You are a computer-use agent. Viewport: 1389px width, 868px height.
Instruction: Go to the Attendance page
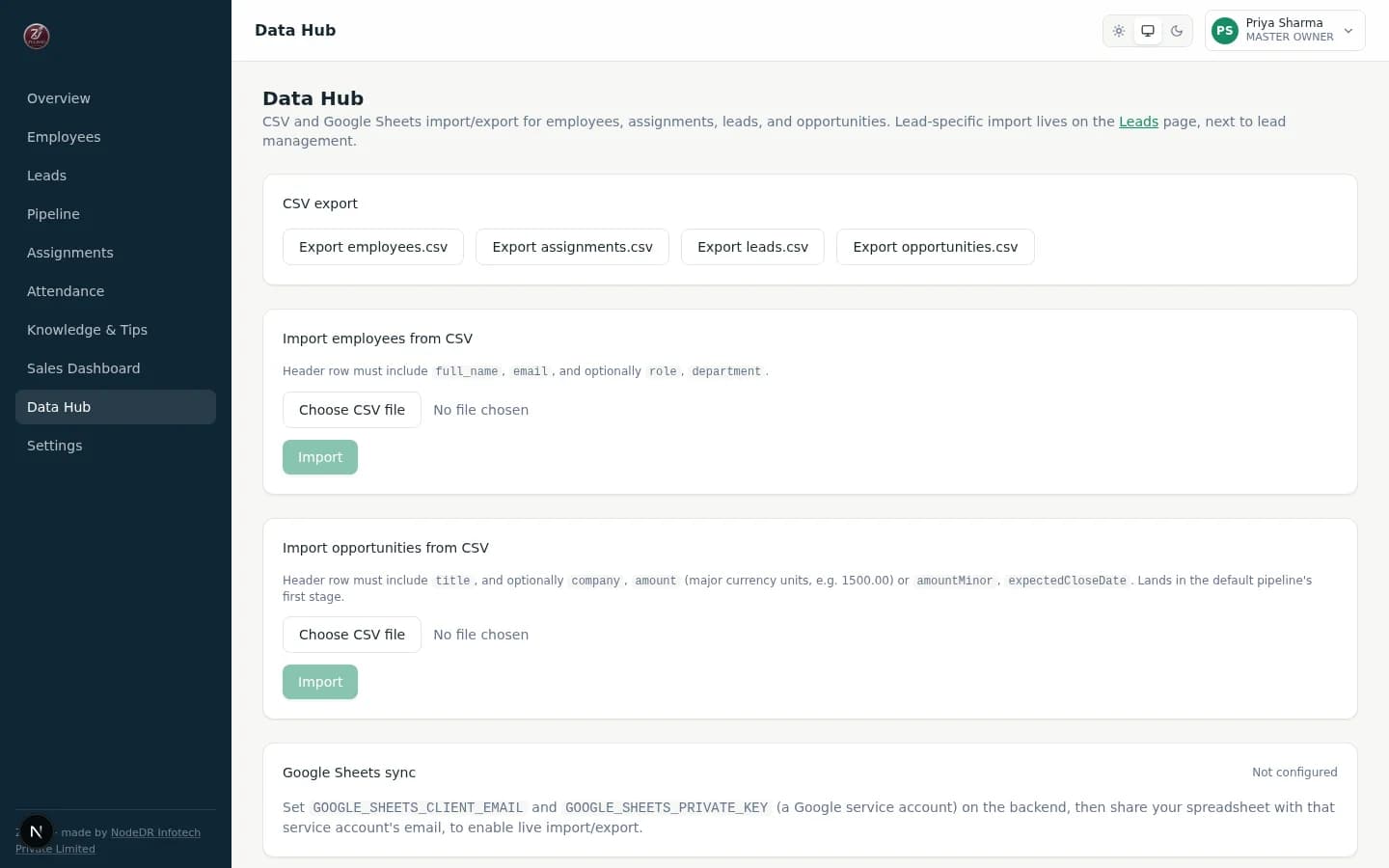point(116,291)
